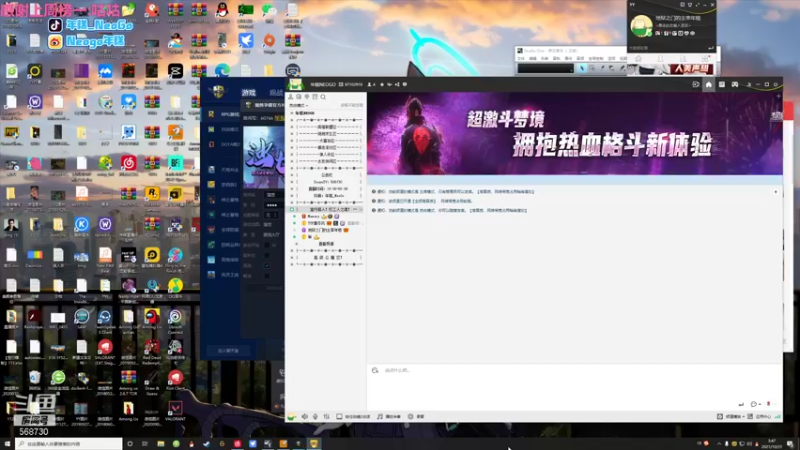Toggle the checked checkbox in game platform settings panel
The height and width of the screenshot is (450, 800).
click(x=267, y=266)
